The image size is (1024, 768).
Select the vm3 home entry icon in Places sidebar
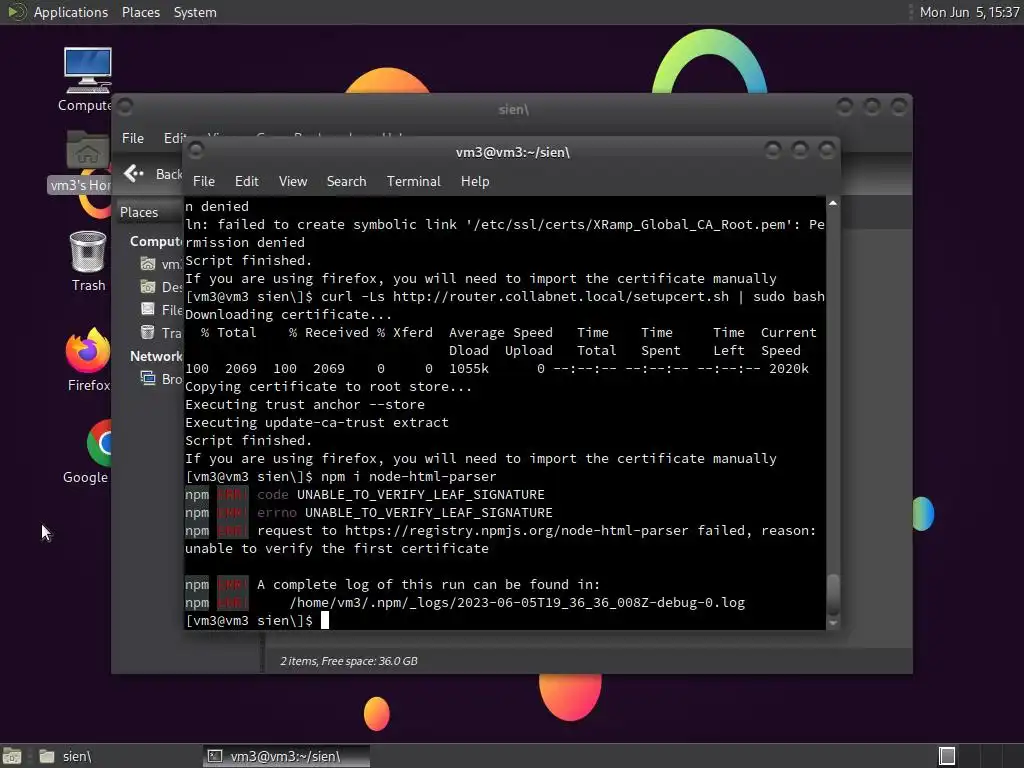(148, 264)
